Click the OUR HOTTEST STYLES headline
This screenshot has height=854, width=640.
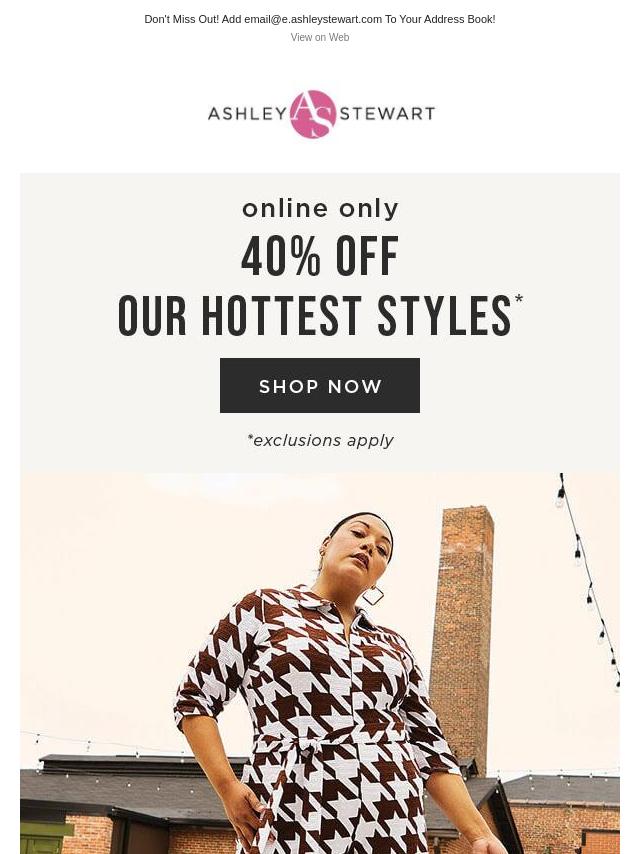[315, 315]
